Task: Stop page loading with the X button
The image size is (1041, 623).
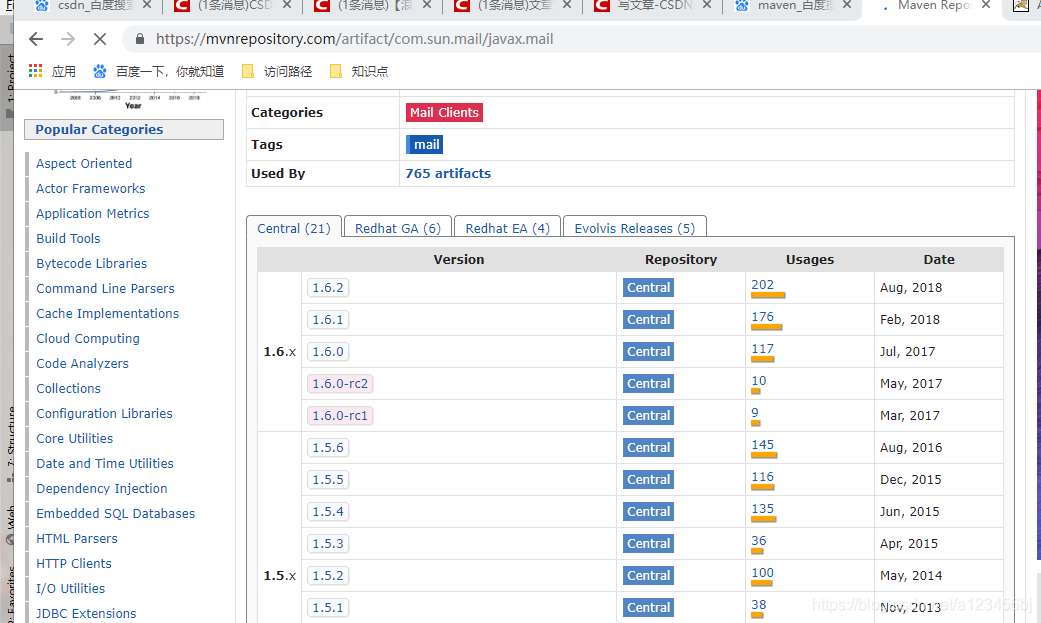Action: [100, 39]
